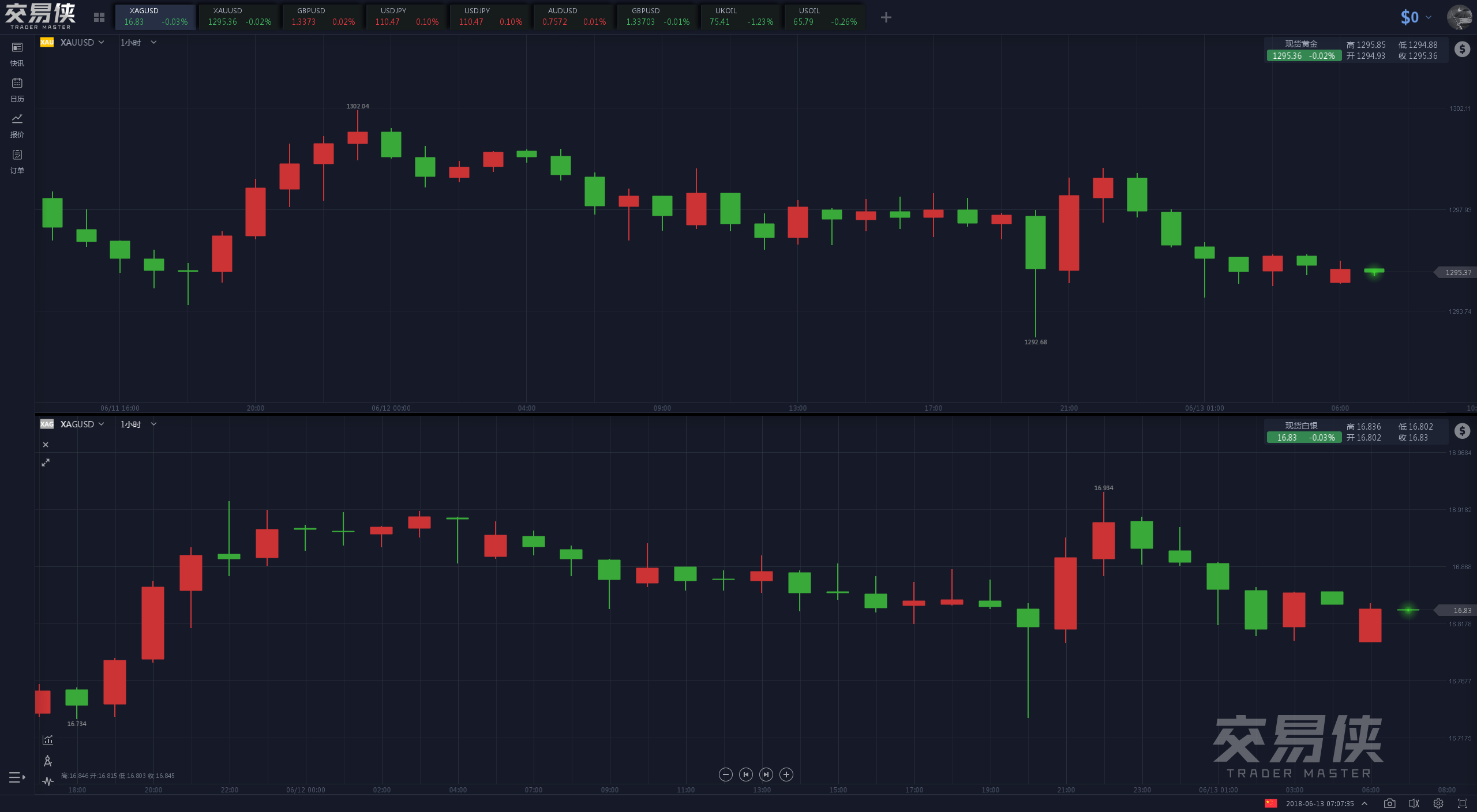Zoom in the silver chart
Screen dimensions: 1477x812
786,775
